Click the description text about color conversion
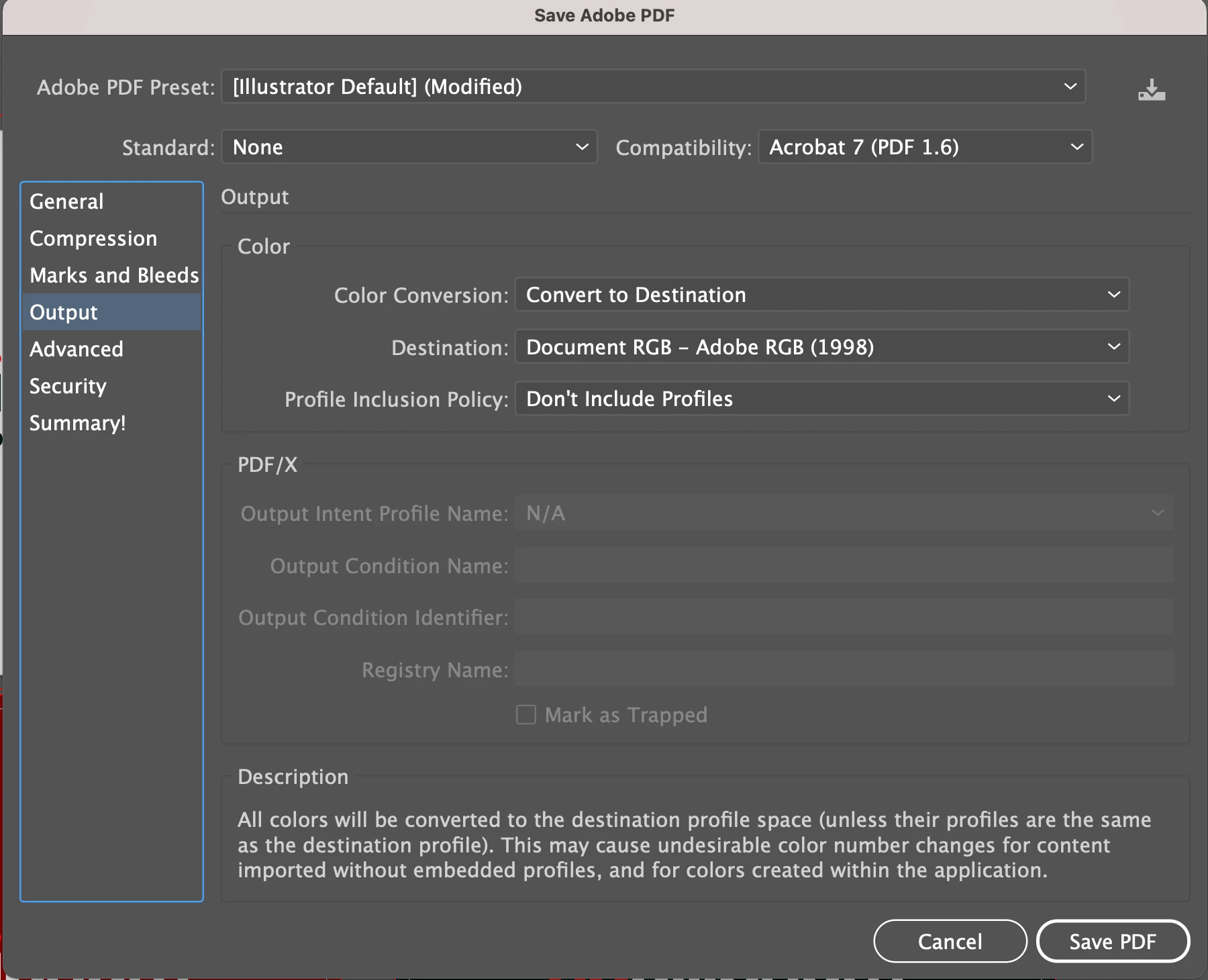Image resolution: width=1208 pixels, height=980 pixels. [x=695, y=844]
